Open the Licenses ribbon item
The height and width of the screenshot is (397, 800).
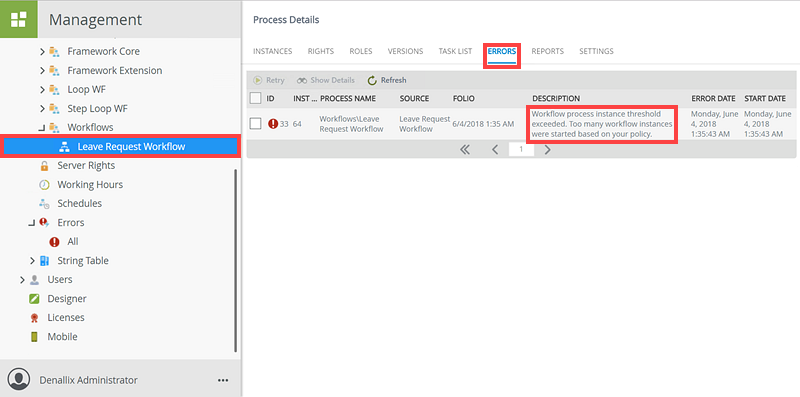tap(34, 317)
